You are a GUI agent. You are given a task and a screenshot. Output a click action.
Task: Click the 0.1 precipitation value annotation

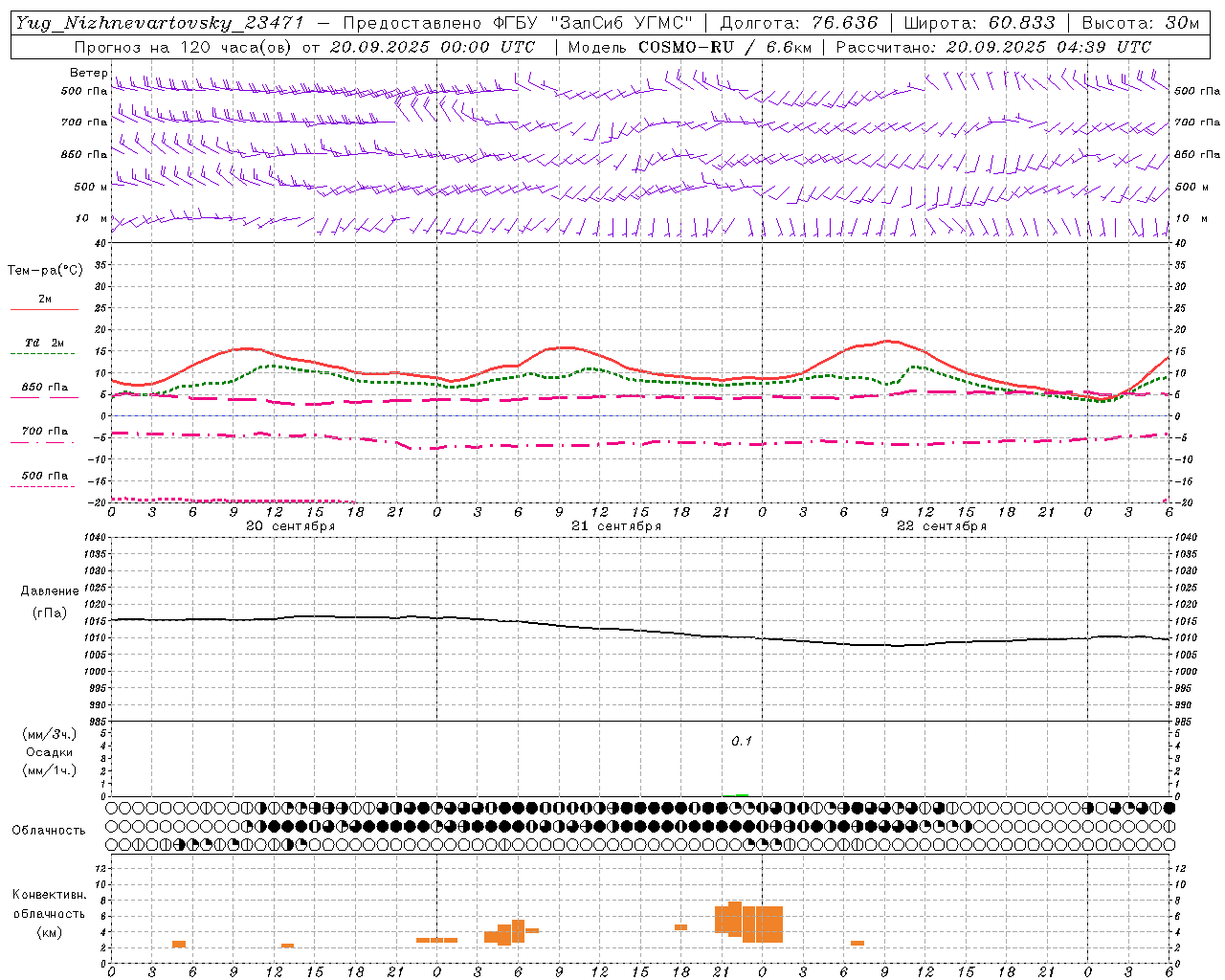(742, 741)
